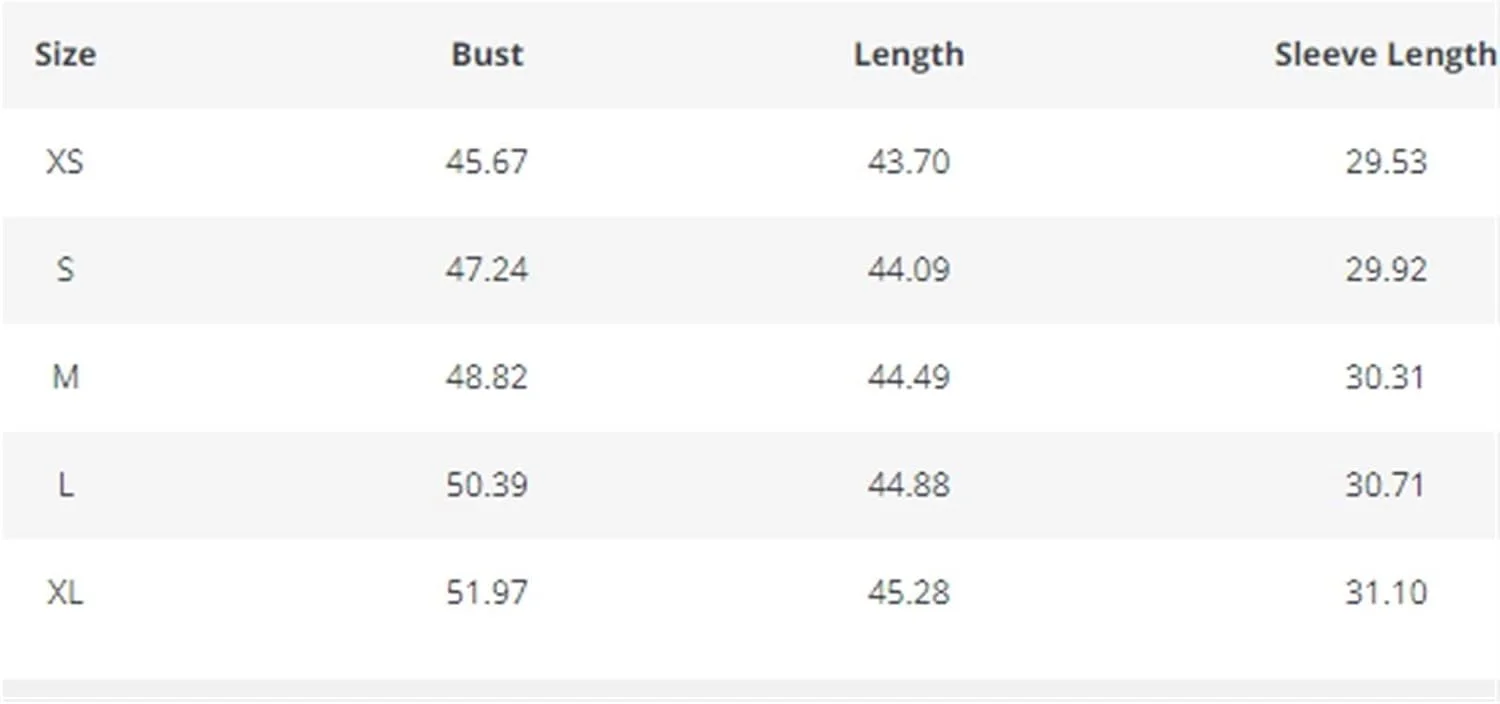The image size is (1500, 704).
Task: Select the XS size row label
Action: (65, 161)
